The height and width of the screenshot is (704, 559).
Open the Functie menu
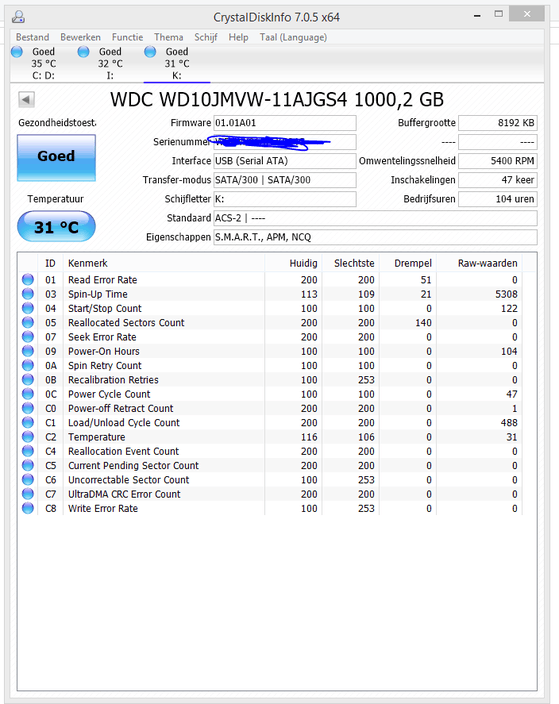(128, 37)
